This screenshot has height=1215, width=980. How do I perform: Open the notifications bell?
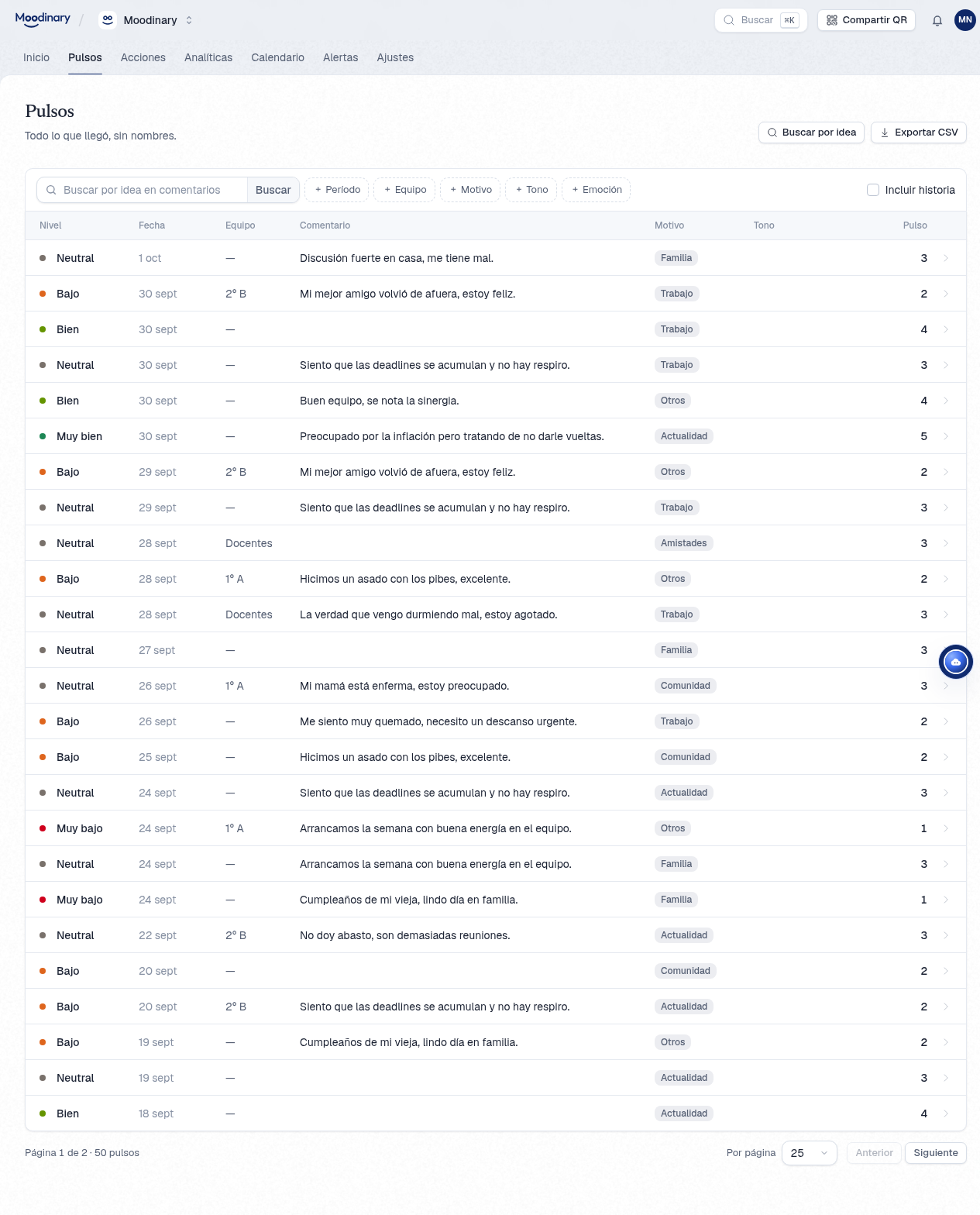pyautogui.click(x=937, y=21)
